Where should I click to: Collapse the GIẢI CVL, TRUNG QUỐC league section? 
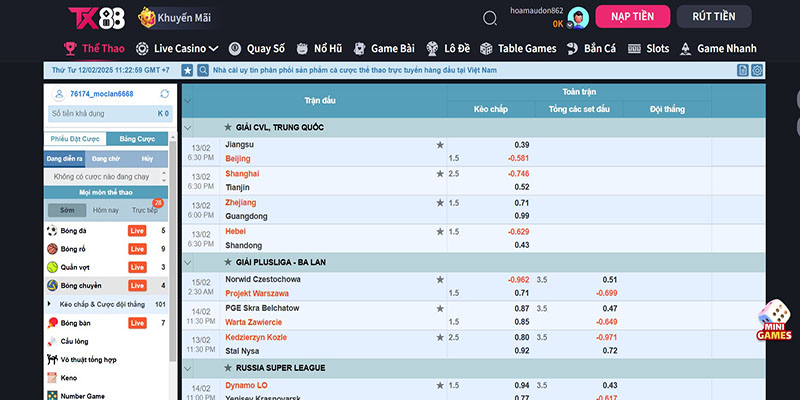(190, 128)
